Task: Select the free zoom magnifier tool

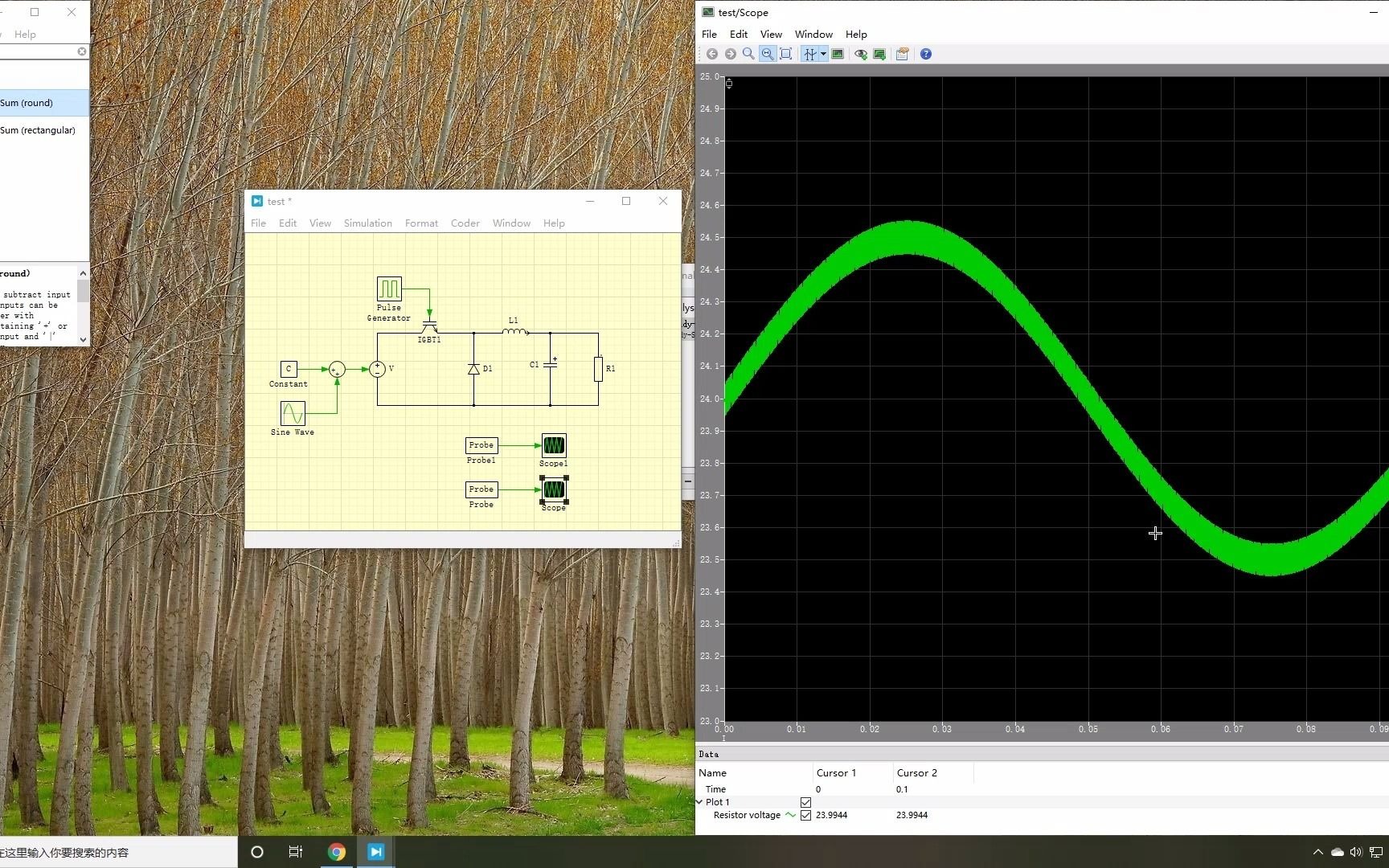Action: (x=748, y=54)
